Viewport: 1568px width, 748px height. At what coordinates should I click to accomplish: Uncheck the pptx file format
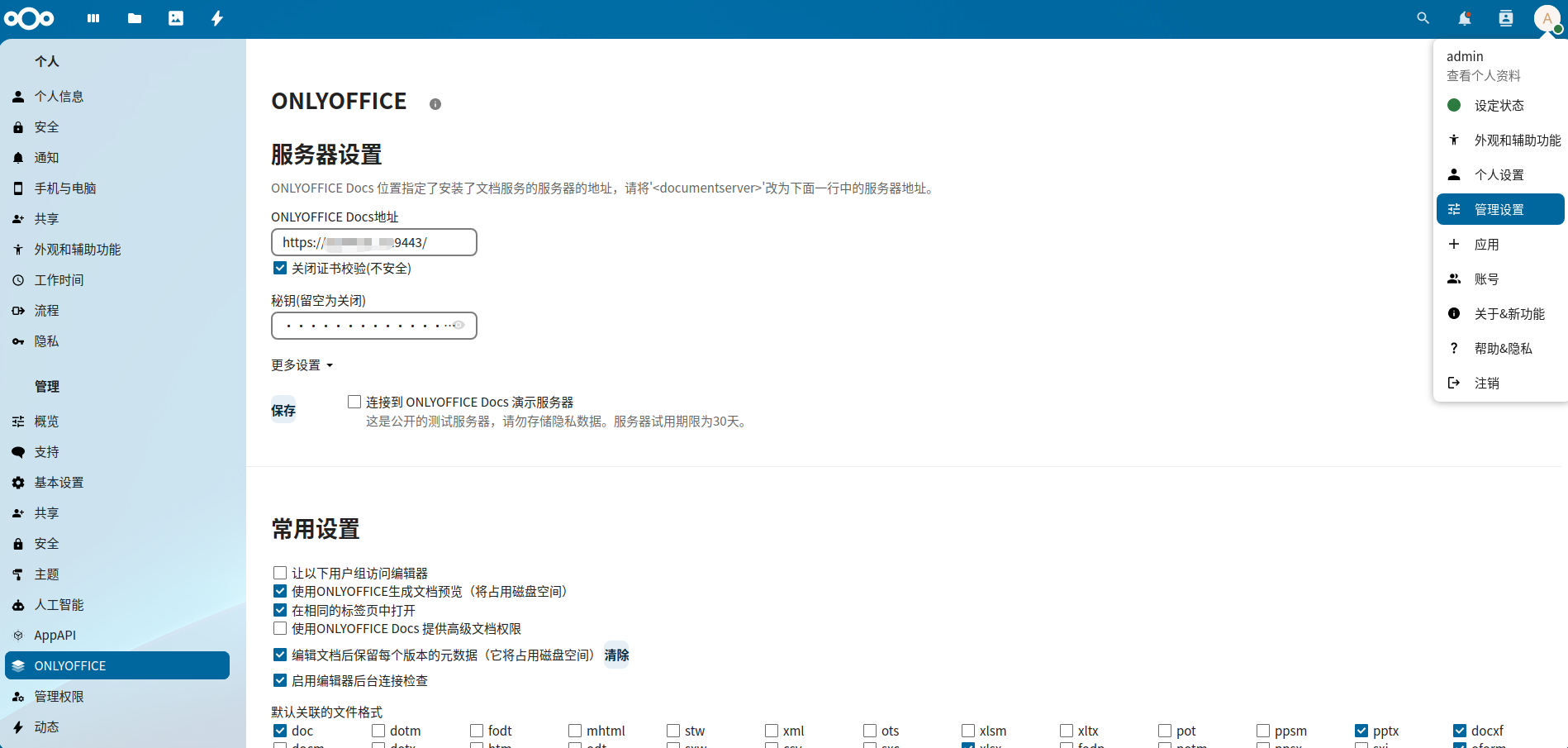tap(1361, 731)
